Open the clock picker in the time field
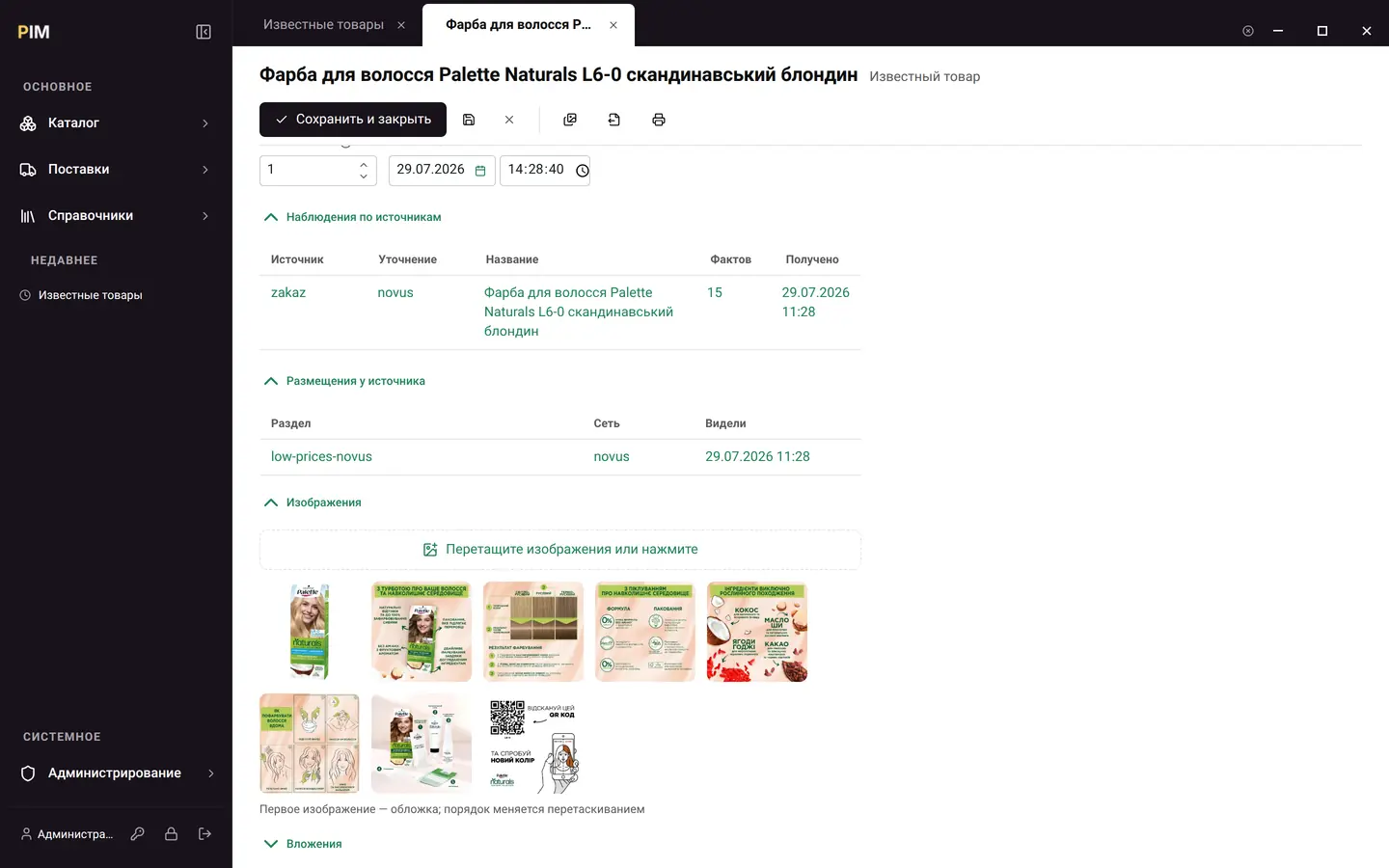Viewport: 1389px width, 868px height. pos(583,171)
